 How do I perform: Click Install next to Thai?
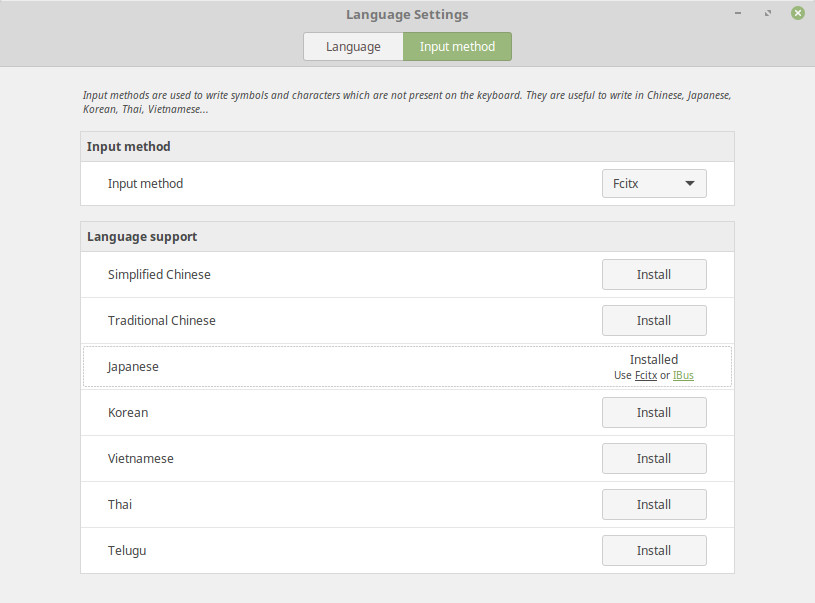(x=654, y=505)
